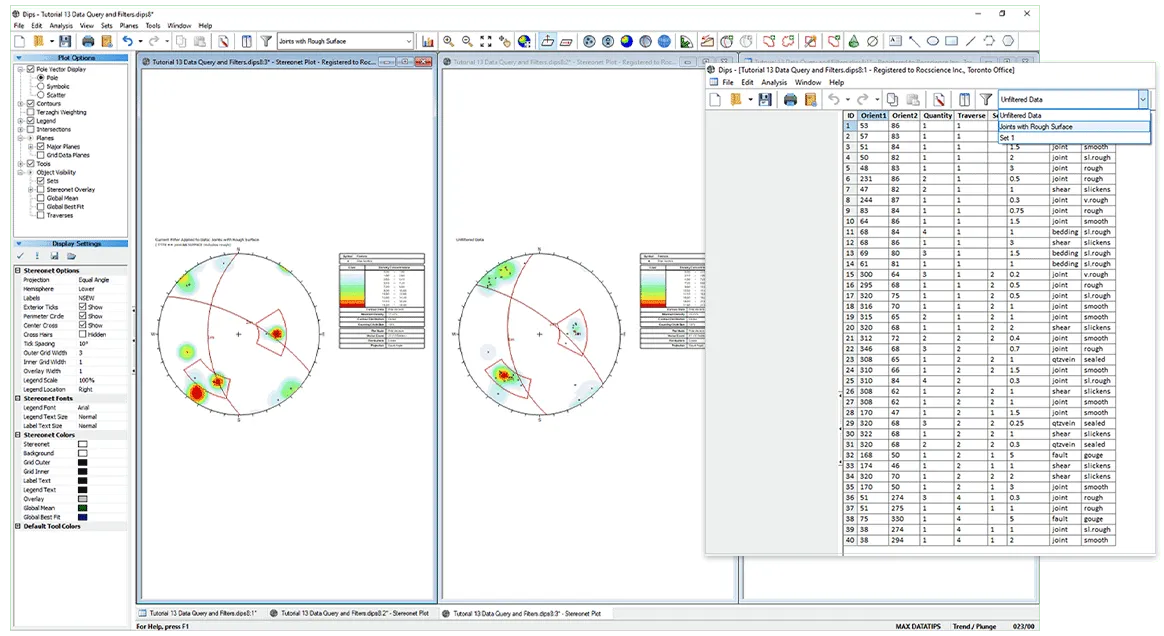Screen dimensions: 1164x636
Task: Open Unfiltered Data dropdown arrow in grid window
Action: tap(1142, 99)
